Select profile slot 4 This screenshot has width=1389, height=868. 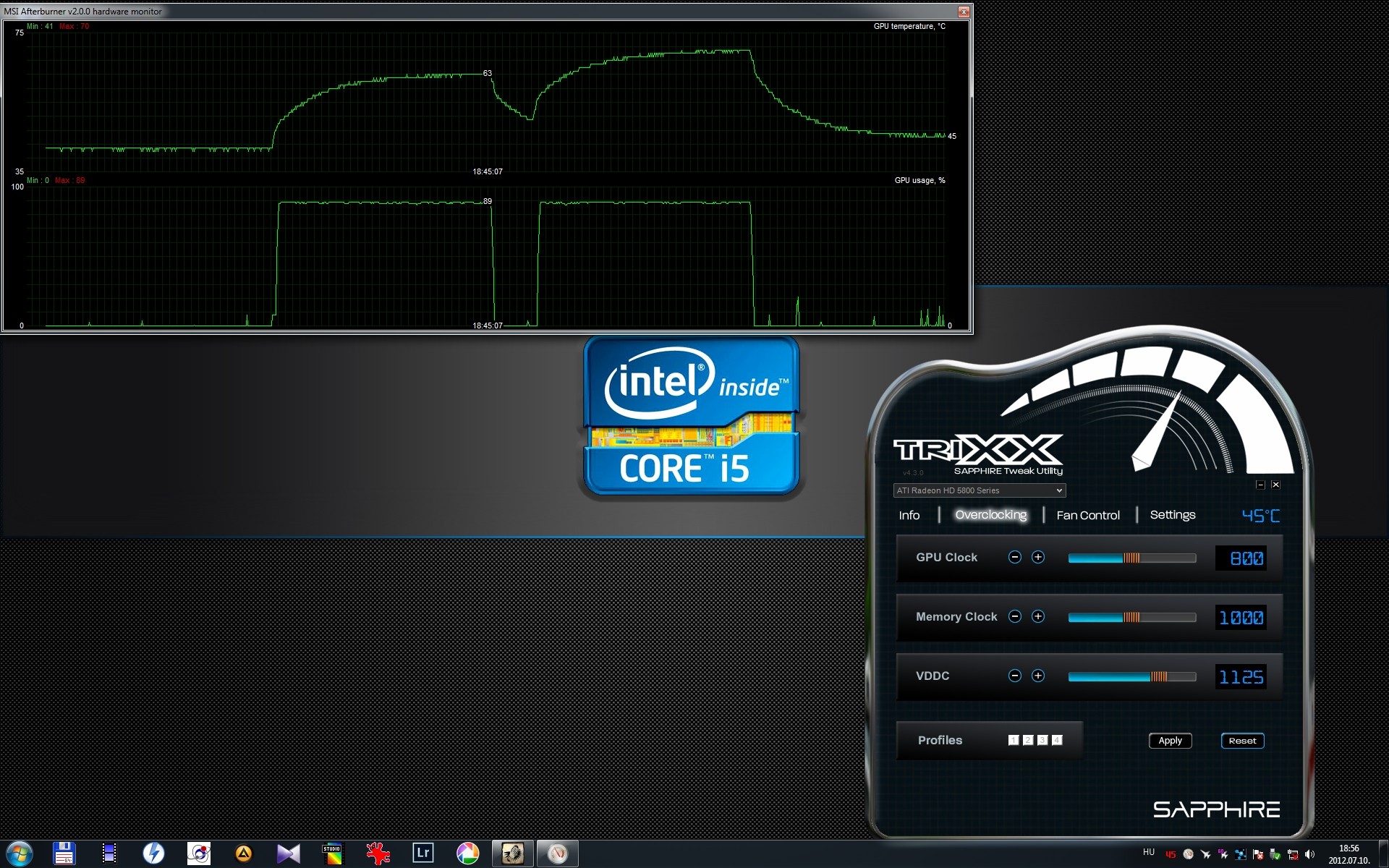tap(1057, 740)
